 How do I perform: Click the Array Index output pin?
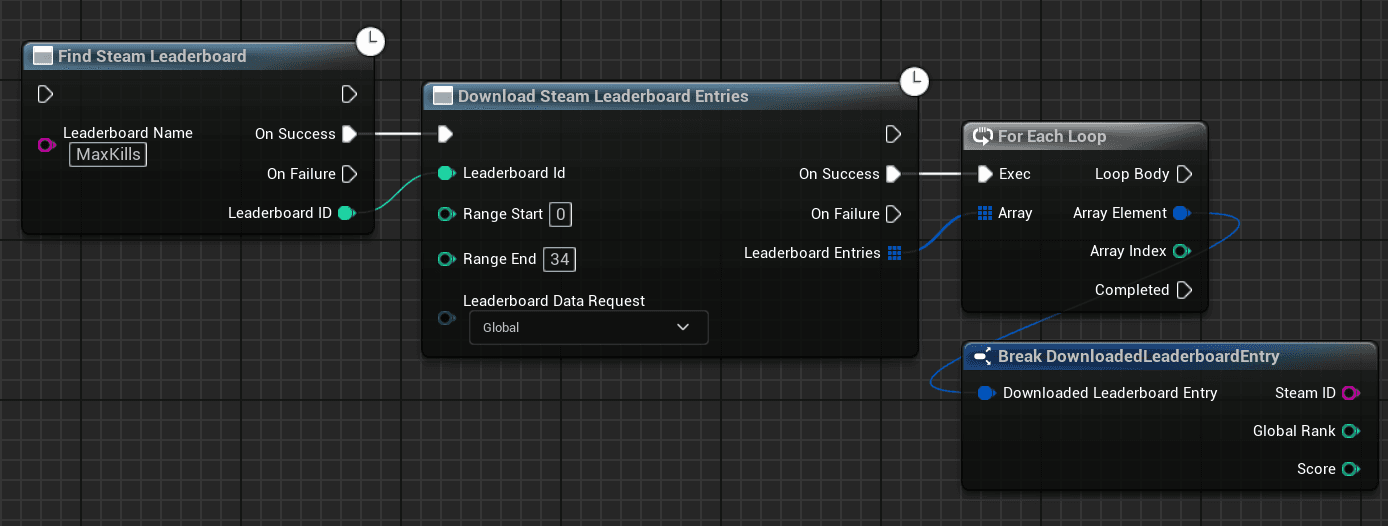(x=1182, y=251)
